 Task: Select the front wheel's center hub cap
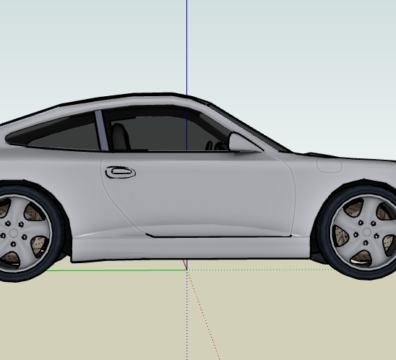[366, 232]
